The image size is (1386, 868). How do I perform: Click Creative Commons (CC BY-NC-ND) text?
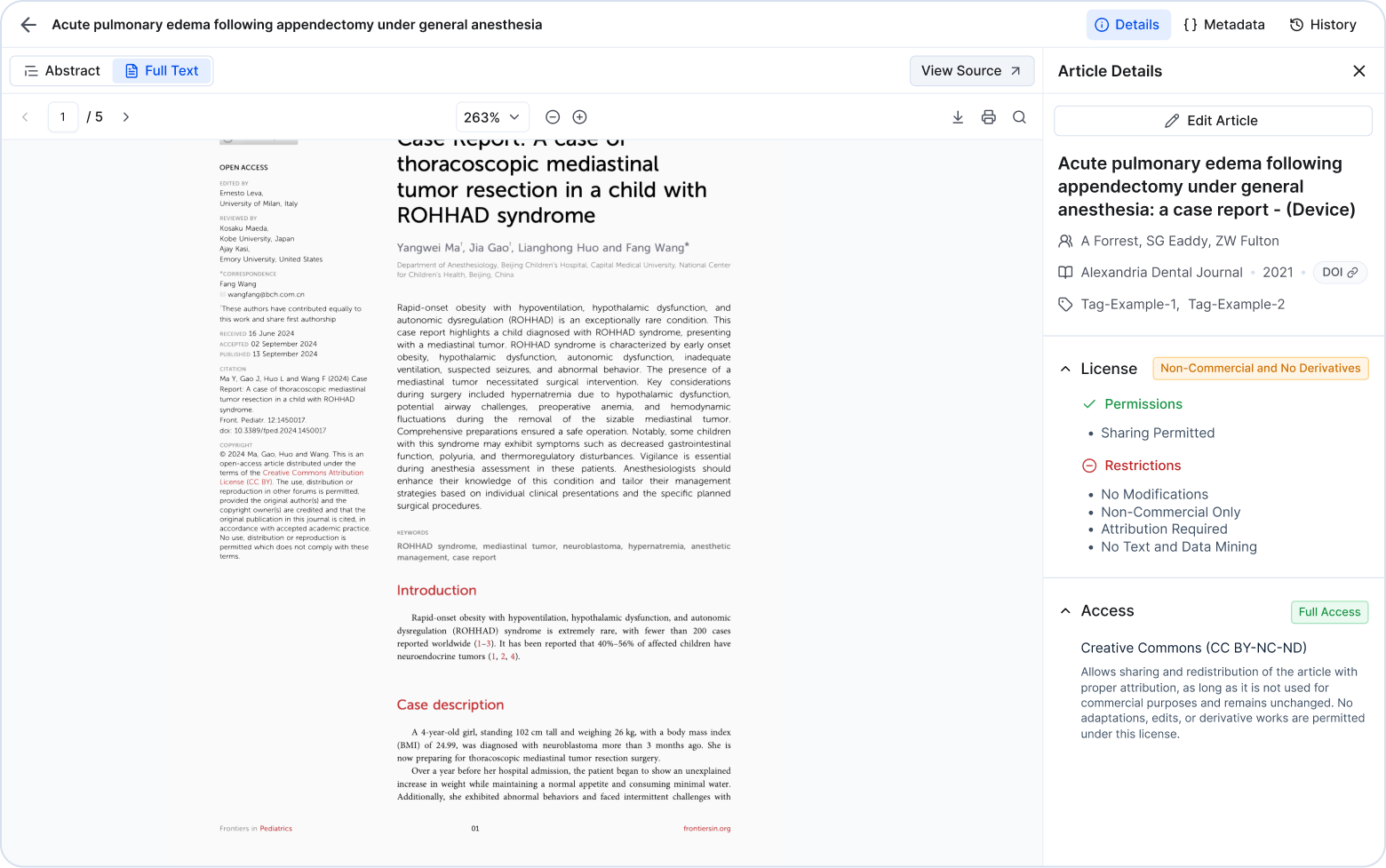1193,648
